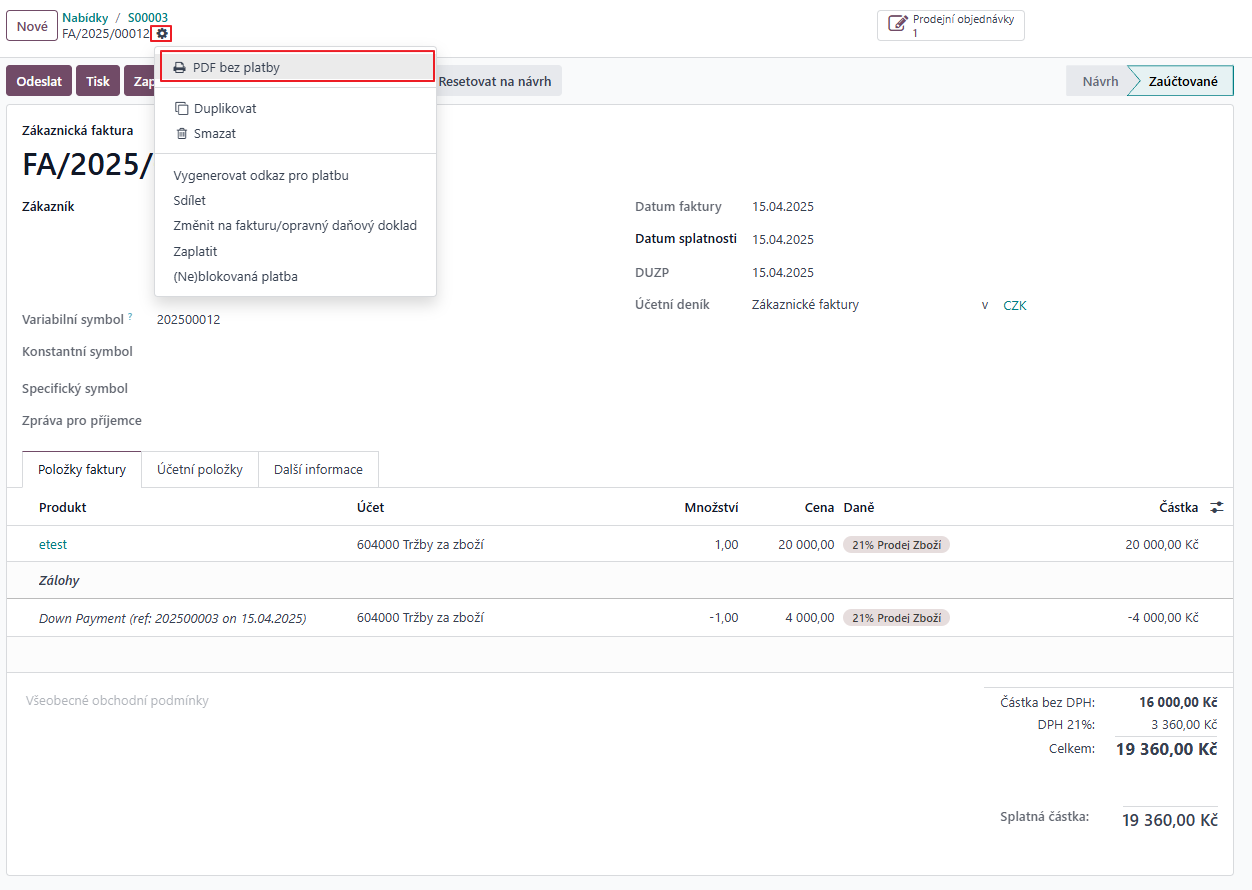Click the Návrh status stage
Image resolution: width=1252 pixels, height=890 pixels.
click(x=1099, y=82)
